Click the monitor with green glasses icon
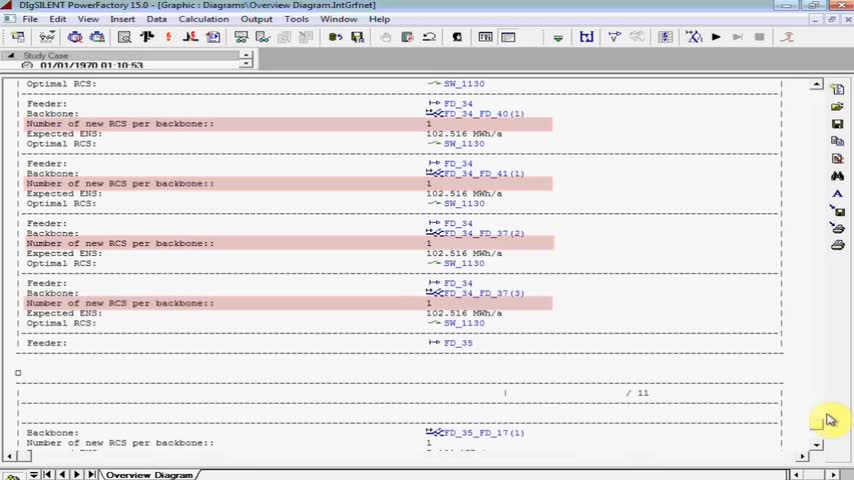 [x=241, y=37]
